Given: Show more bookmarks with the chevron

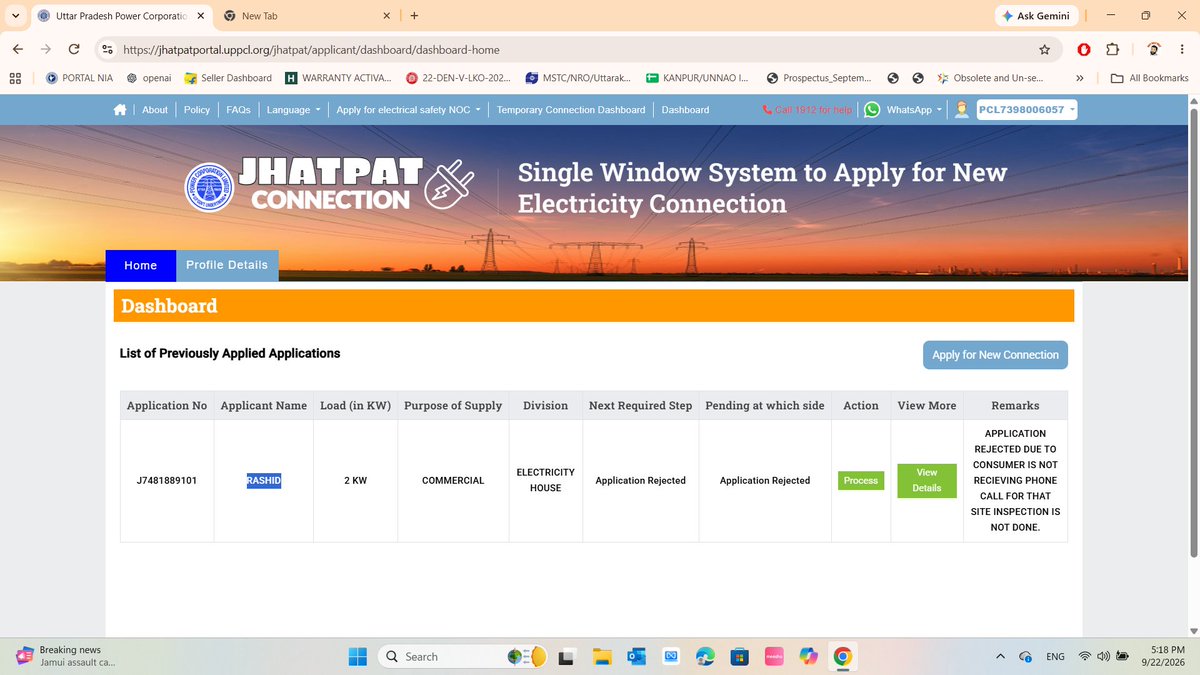Looking at the screenshot, I should pos(1080,78).
